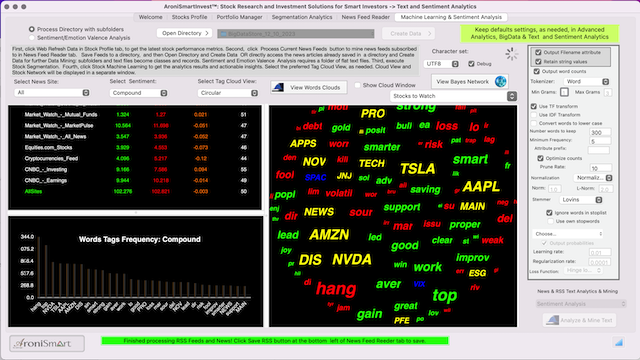640x360 pixels.
Task: Open the Portfolio Manager tab
Action: (240, 17)
